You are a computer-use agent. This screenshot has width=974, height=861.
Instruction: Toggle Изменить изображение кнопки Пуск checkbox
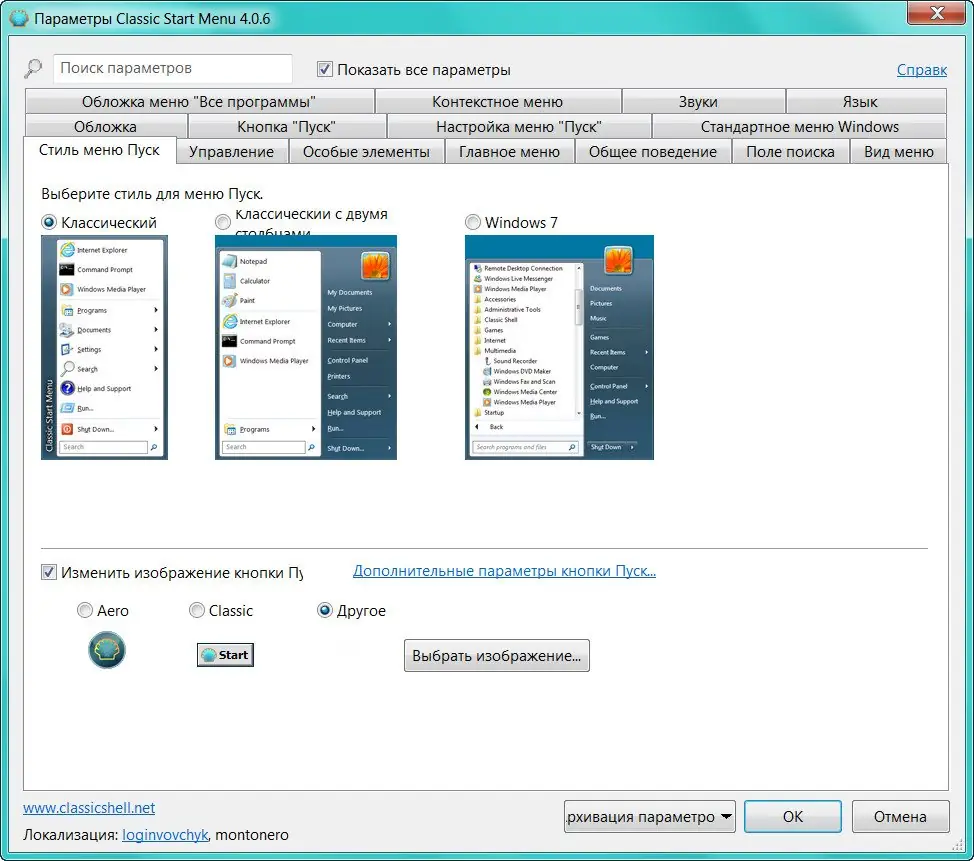pos(48,572)
